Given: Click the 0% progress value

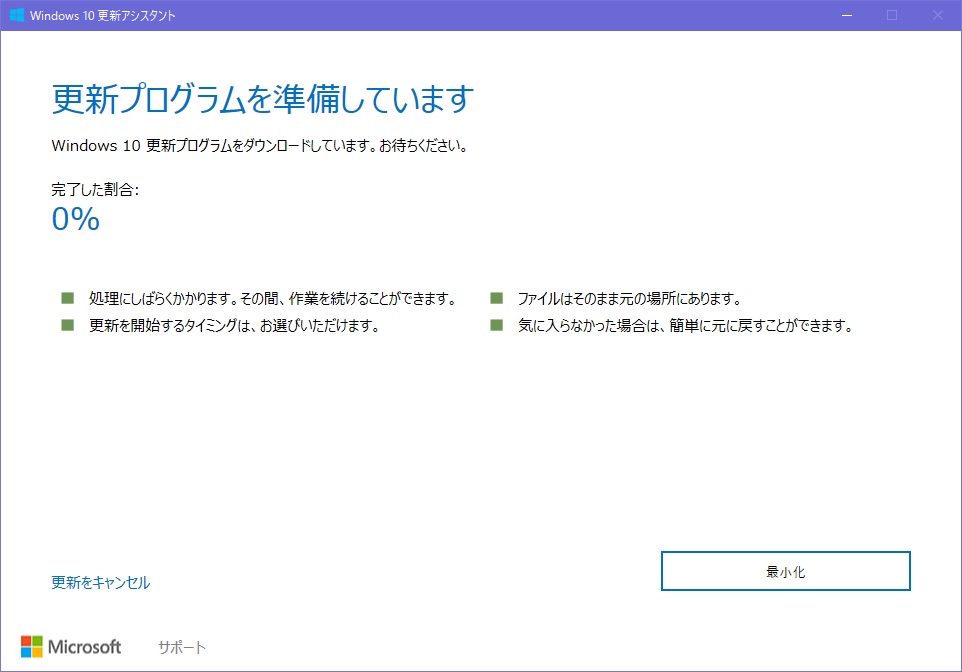Looking at the screenshot, I should [x=75, y=219].
